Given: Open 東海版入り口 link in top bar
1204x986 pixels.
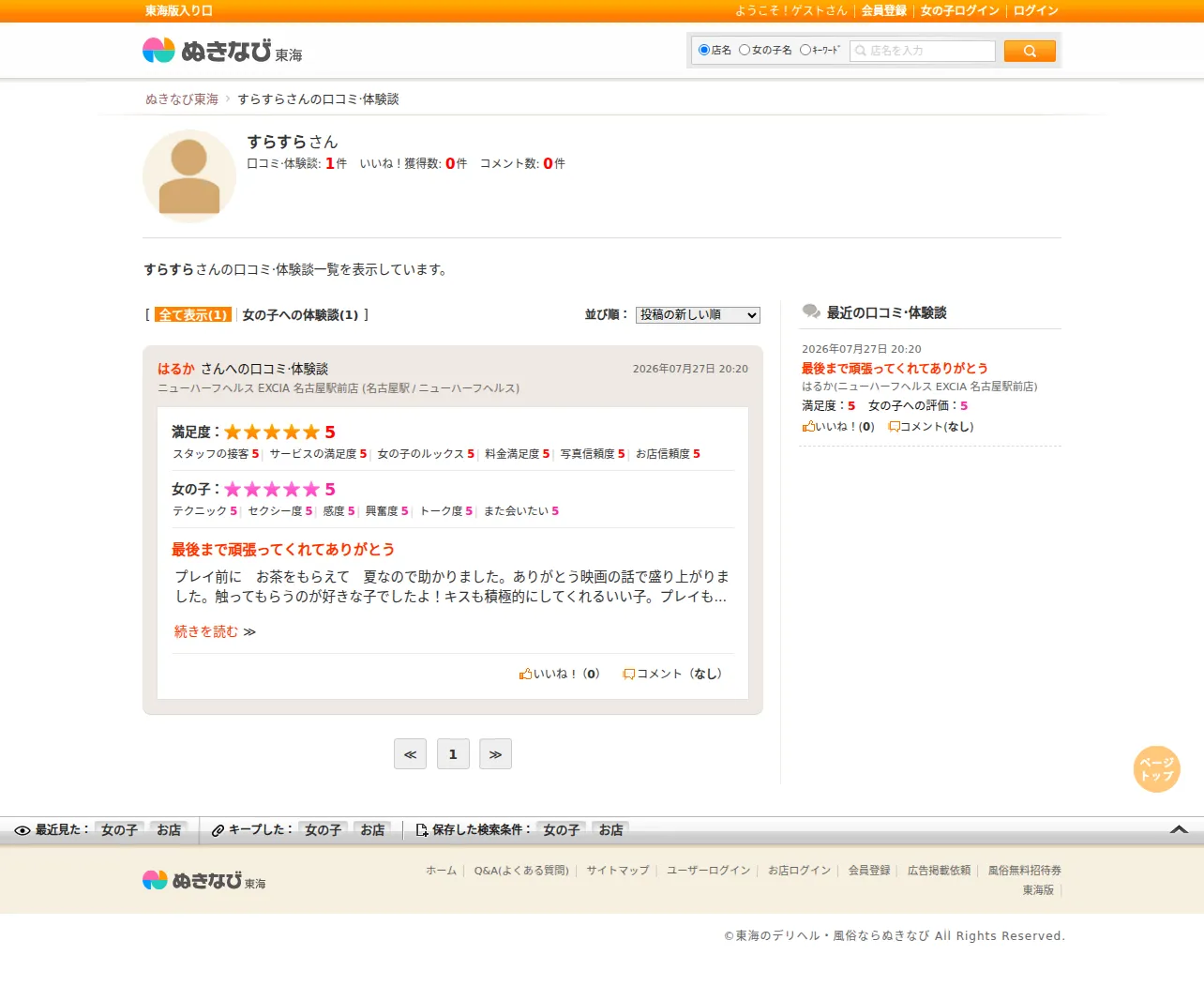Looking at the screenshot, I should pos(179,10).
